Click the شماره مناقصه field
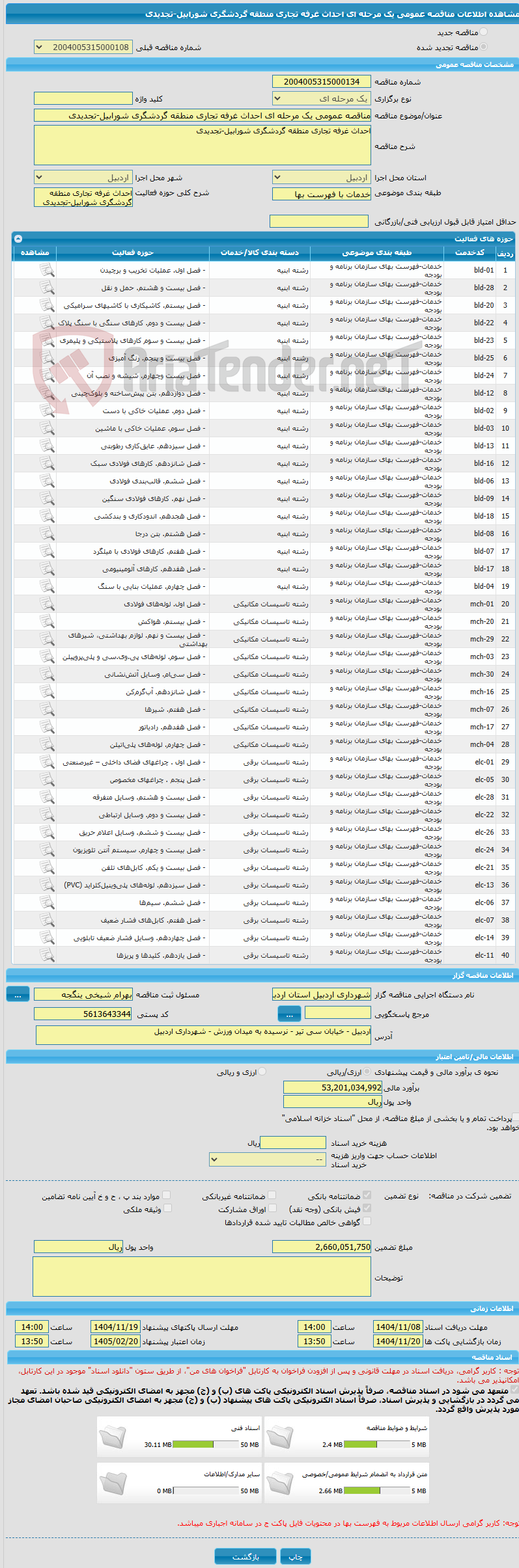Image resolution: width=519 pixels, height=1568 pixels. pos(322,81)
